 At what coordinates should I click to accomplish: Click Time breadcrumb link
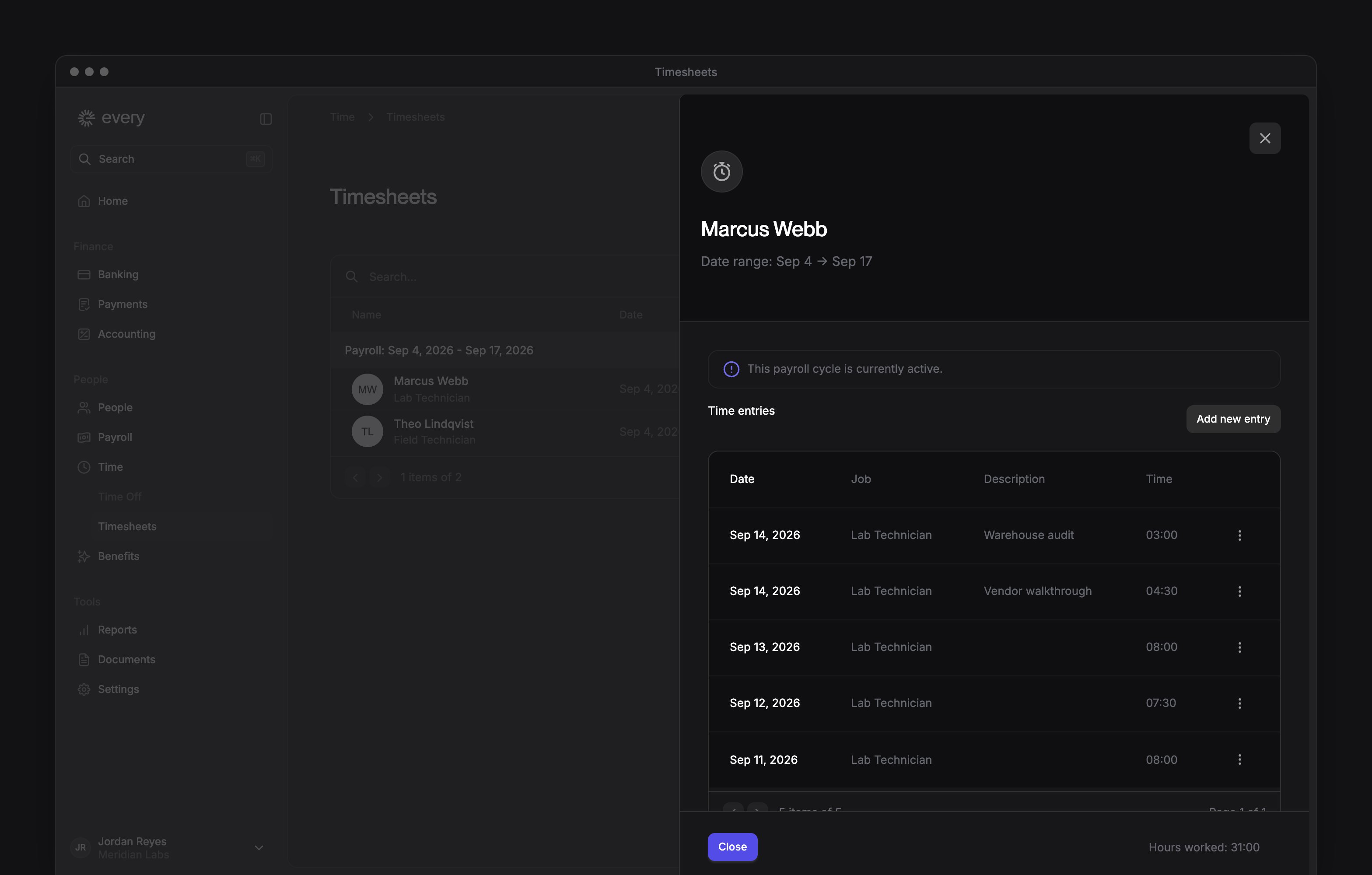pyautogui.click(x=342, y=117)
